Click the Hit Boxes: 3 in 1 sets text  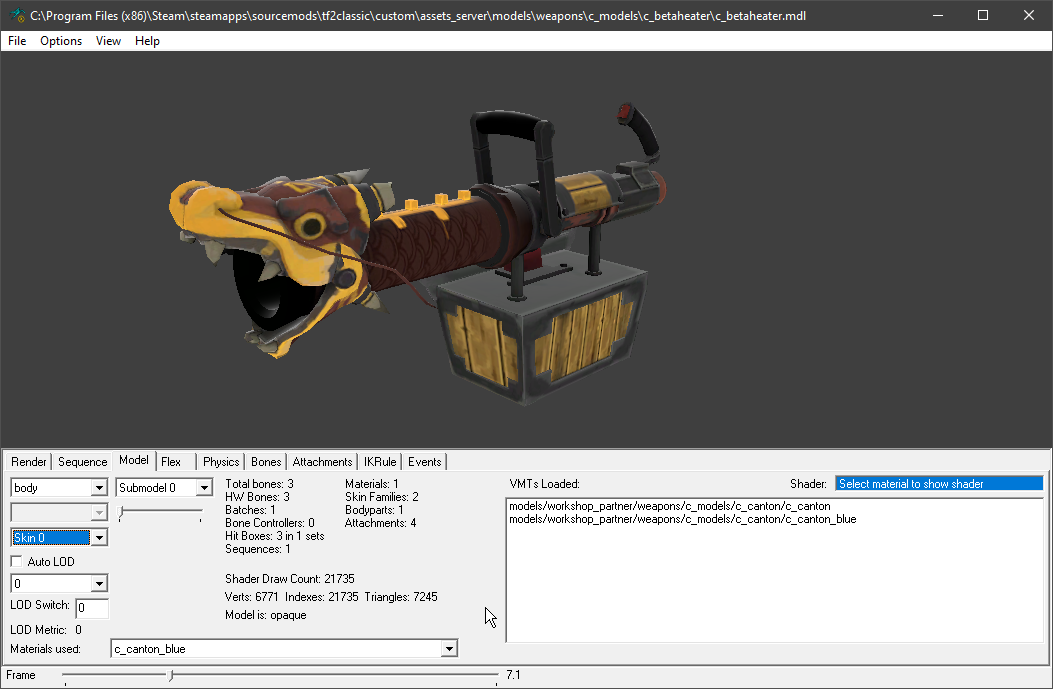tap(275, 536)
